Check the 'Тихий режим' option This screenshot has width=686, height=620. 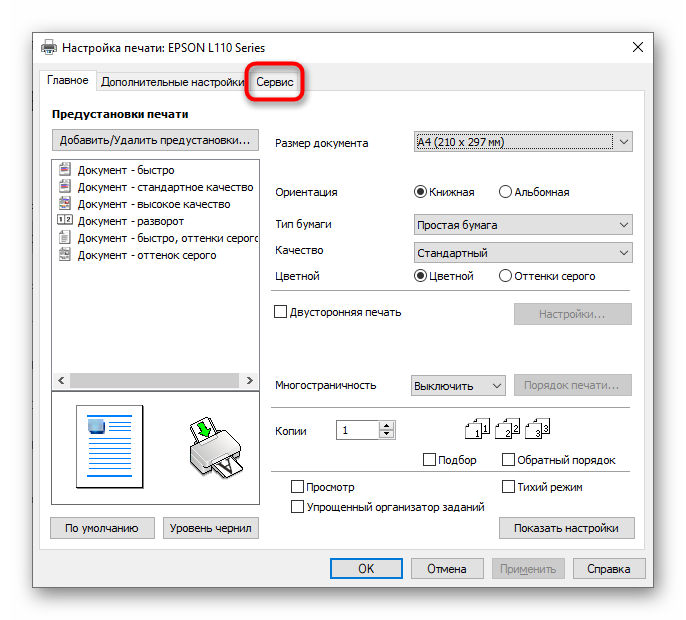[x=508, y=487]
